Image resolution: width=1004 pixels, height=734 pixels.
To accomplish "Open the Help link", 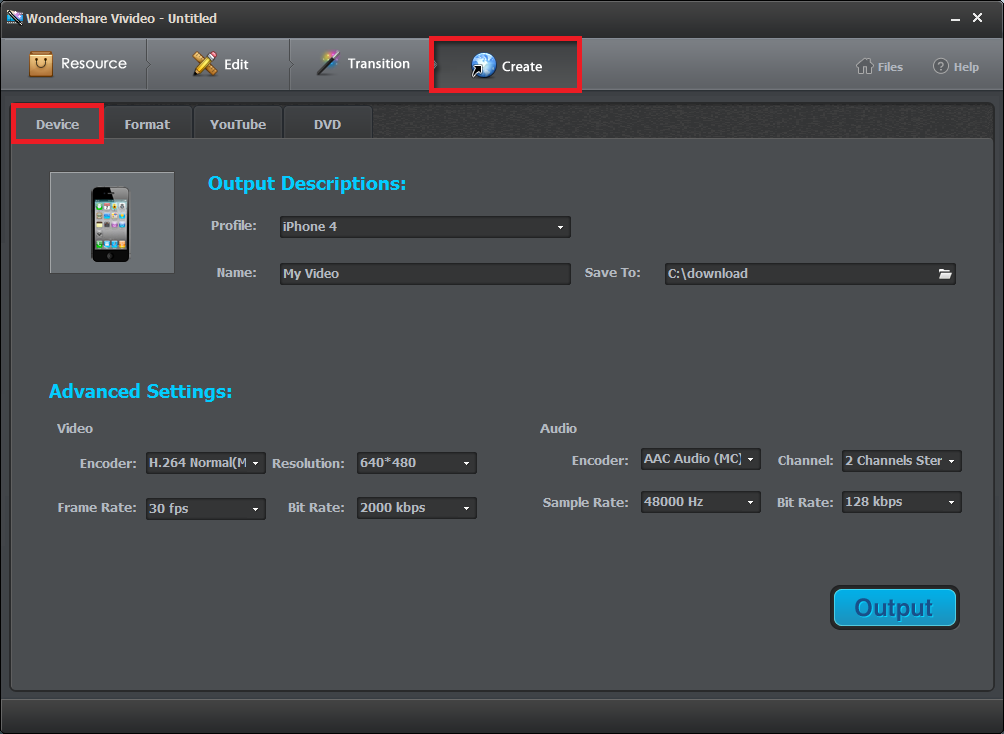I will pos(956,67).
